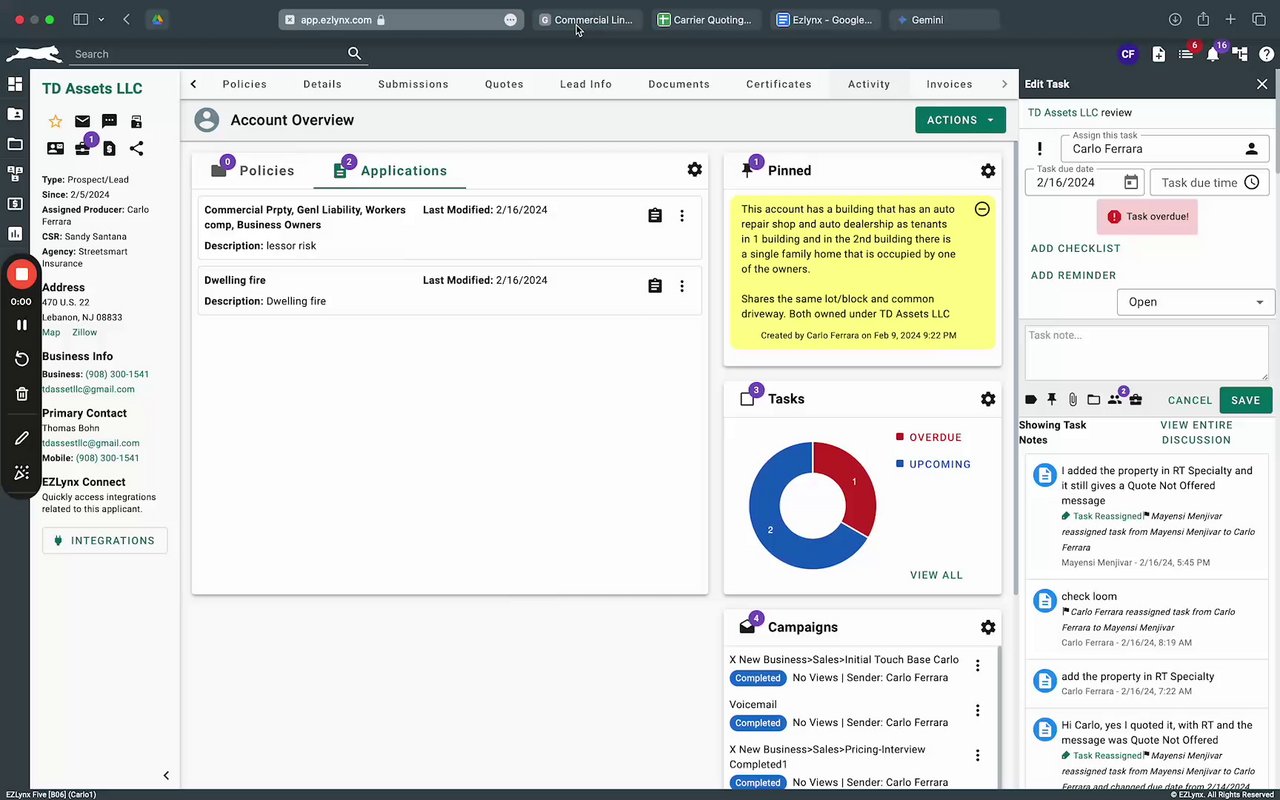Collapse the left account panel with chevron
The width and height of the screenshot is (1280, 800).
tap(166, 775)
